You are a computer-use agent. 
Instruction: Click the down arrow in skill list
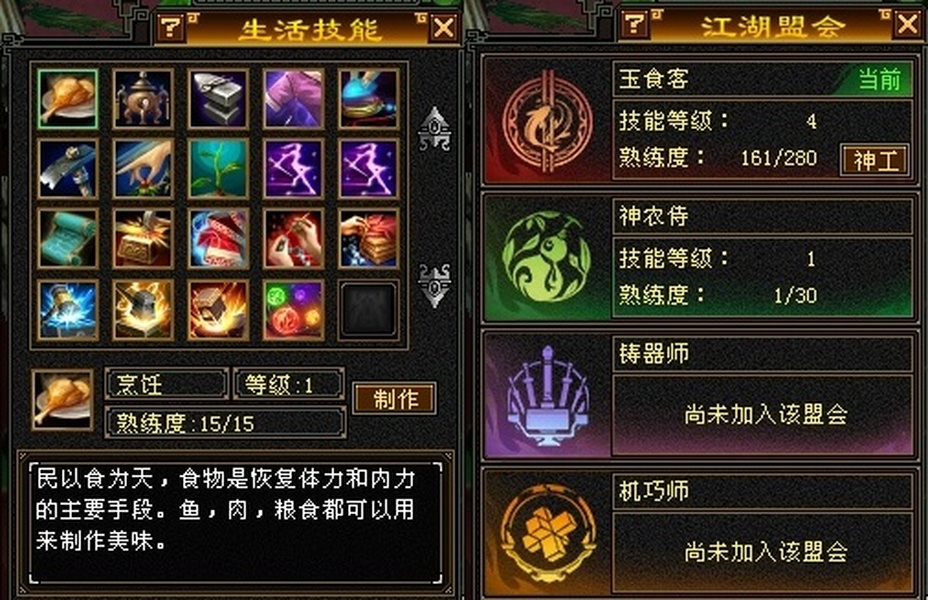(x=434, y=286)
